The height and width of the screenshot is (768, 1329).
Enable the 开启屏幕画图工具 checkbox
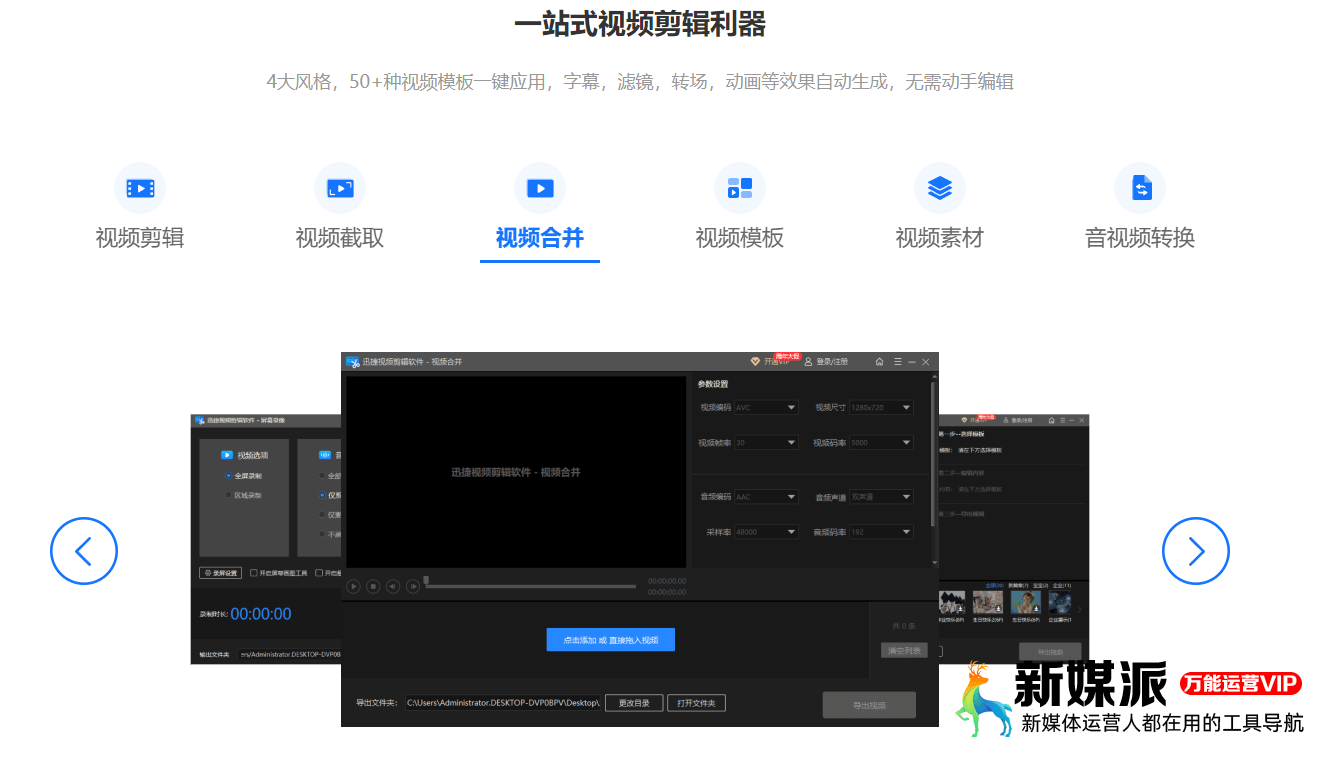click(x=253, y=573)
